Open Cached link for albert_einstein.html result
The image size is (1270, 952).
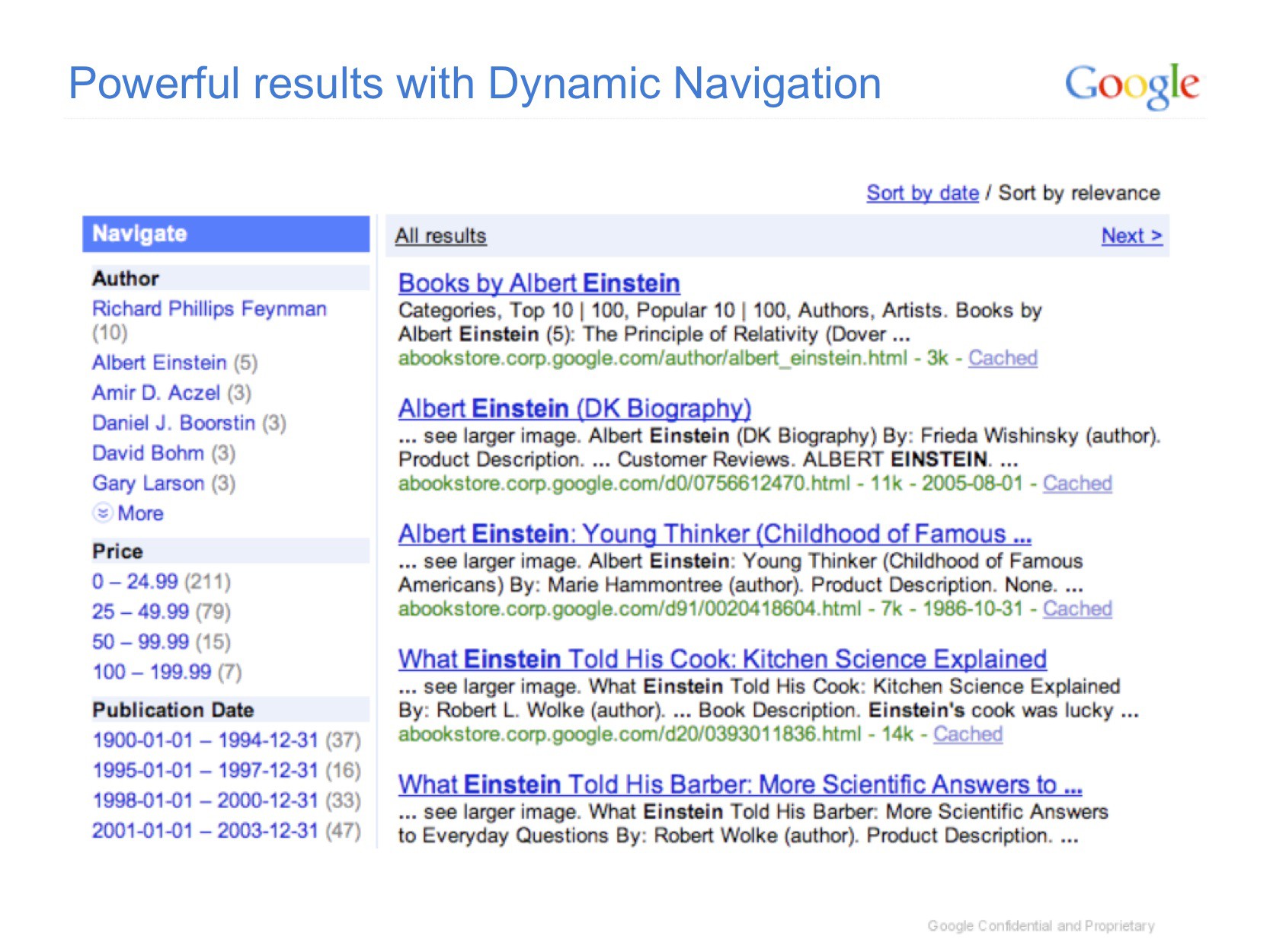(1003, 358)
